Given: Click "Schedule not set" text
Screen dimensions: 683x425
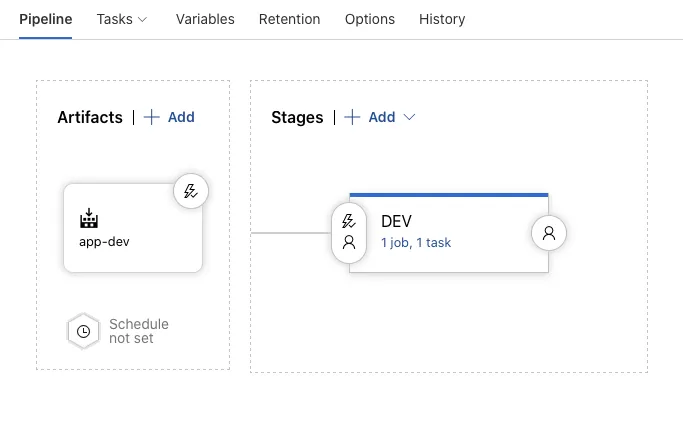Looking at the screenshot, I should (x=138, y=331).
